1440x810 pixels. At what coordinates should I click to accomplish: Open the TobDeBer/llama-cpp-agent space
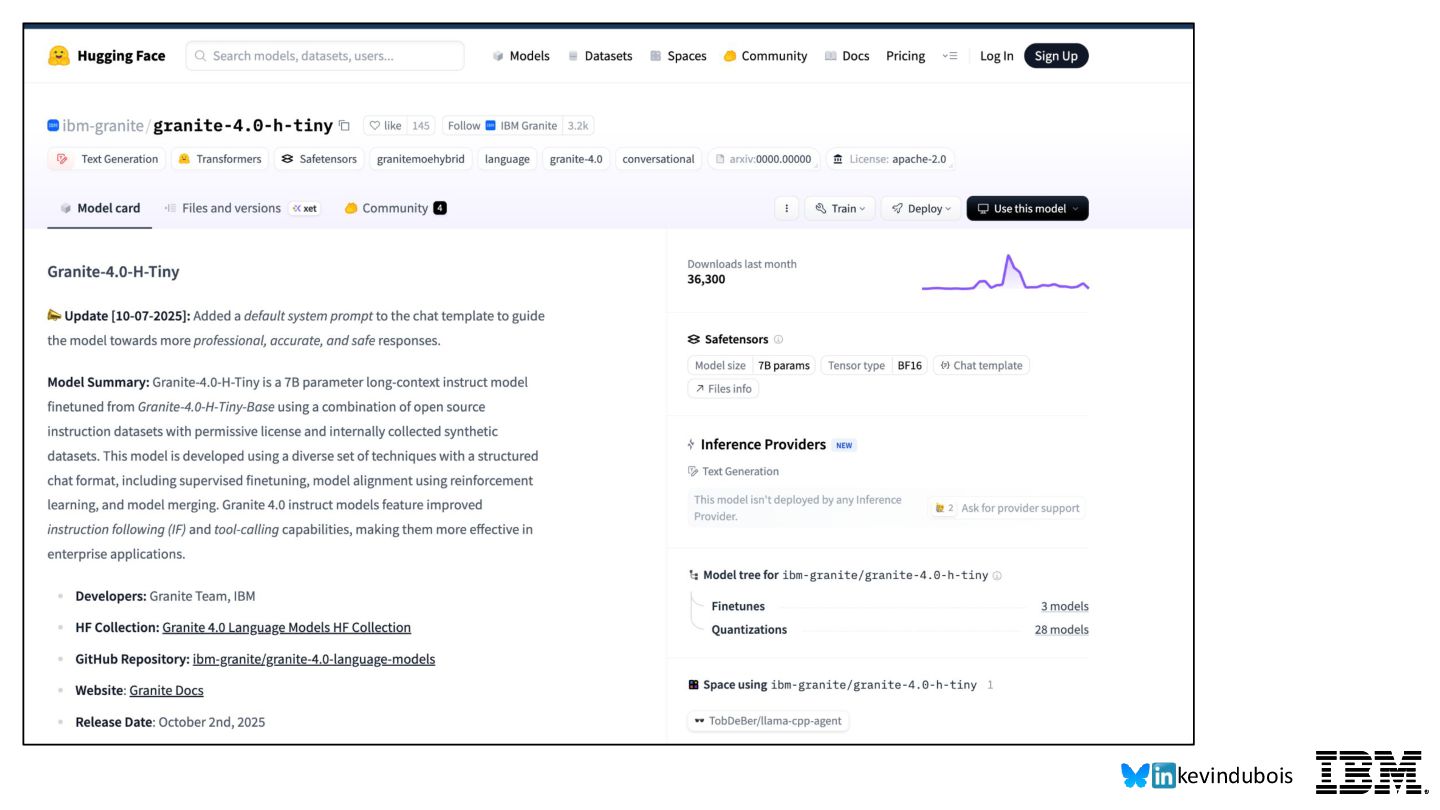[768, 720]
